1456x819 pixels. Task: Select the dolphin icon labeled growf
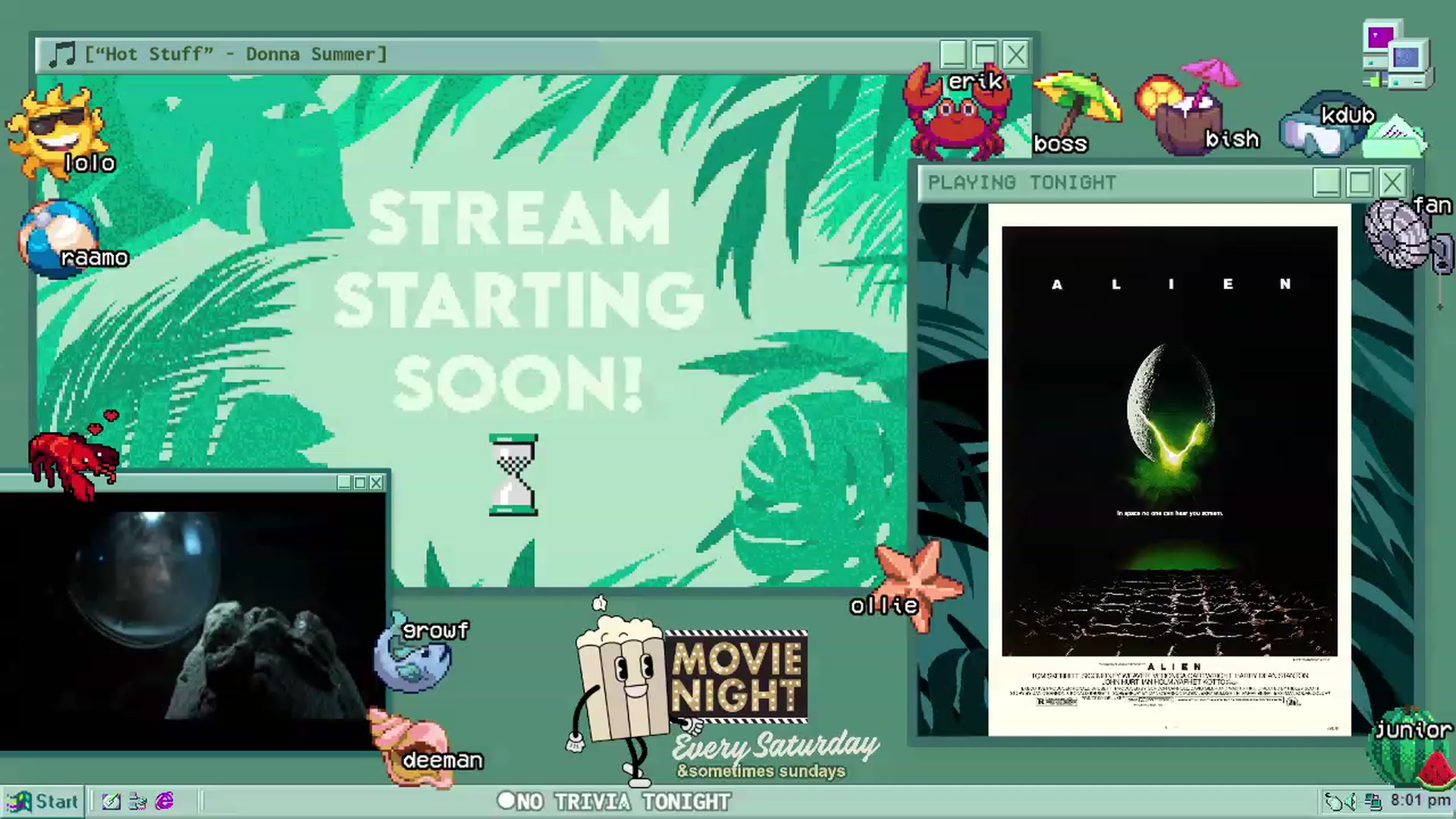(413, 654)
